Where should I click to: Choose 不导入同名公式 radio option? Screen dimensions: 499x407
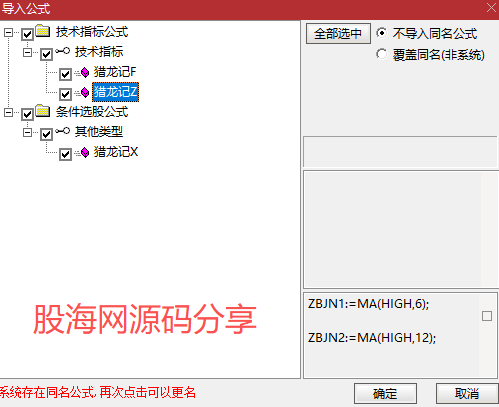pos(381,33)
